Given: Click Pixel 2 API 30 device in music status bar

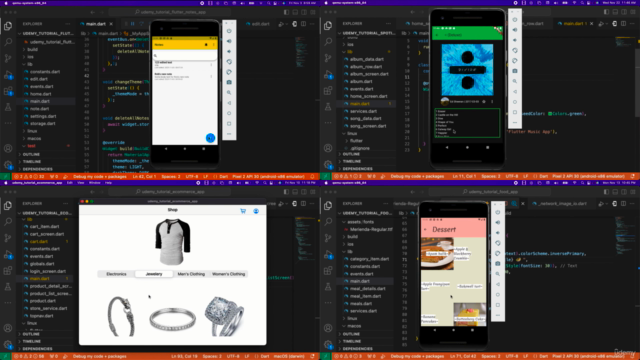Looking at the screenshot, I should [588, 177].
